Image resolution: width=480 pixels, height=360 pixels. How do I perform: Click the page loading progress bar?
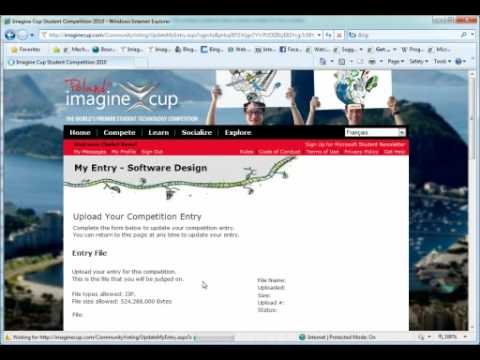214,338
